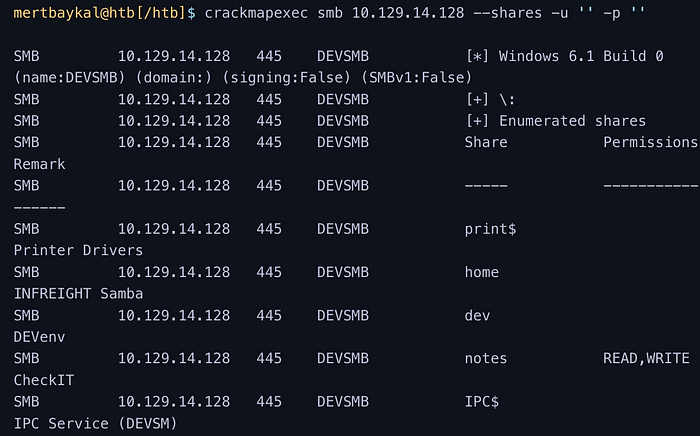The width and height of the screenshot is (700, 436).
Task: Click the 'Share' column header
Action: coord(486,142)
